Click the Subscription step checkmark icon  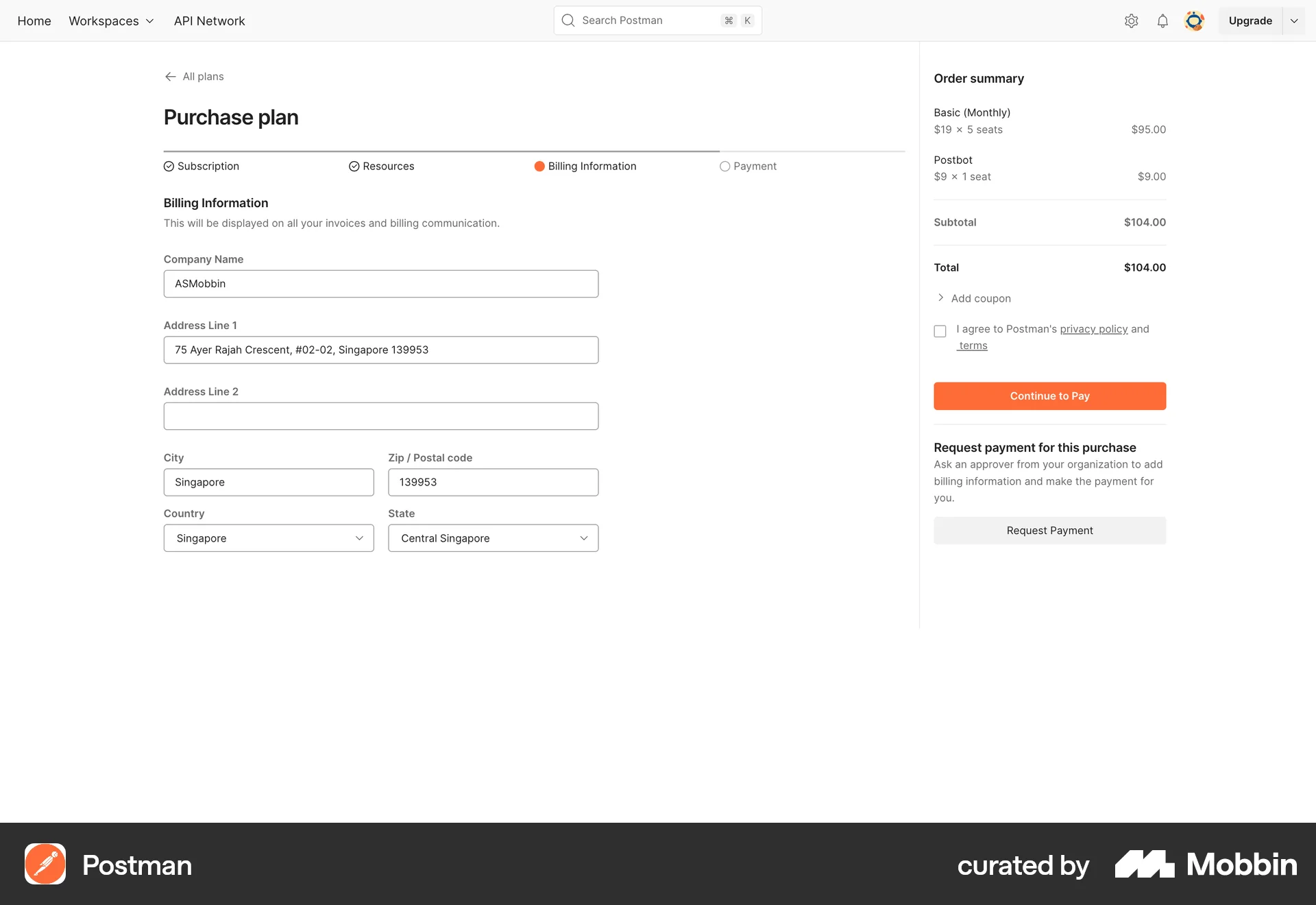tap(169, 166)
